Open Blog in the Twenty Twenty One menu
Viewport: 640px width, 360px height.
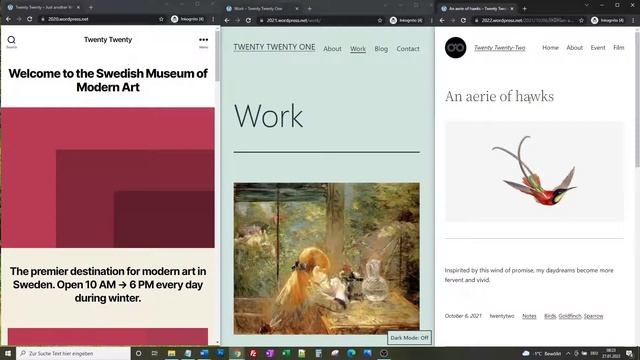point(381,49)
